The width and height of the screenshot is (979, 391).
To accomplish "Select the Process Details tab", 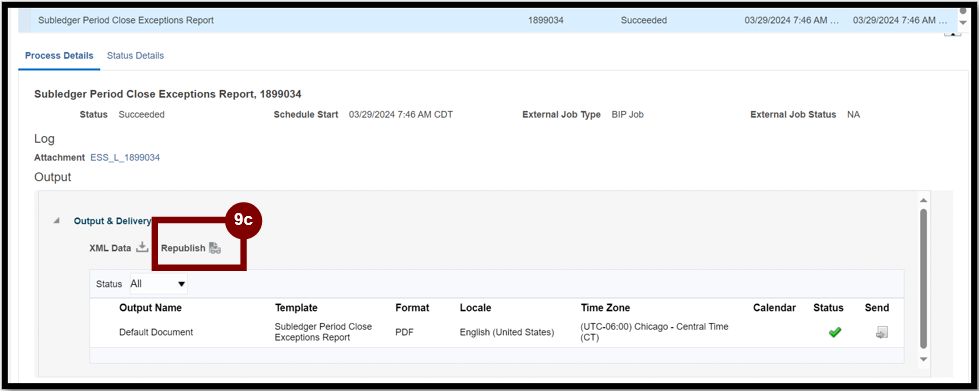I will tap(59, 56).
